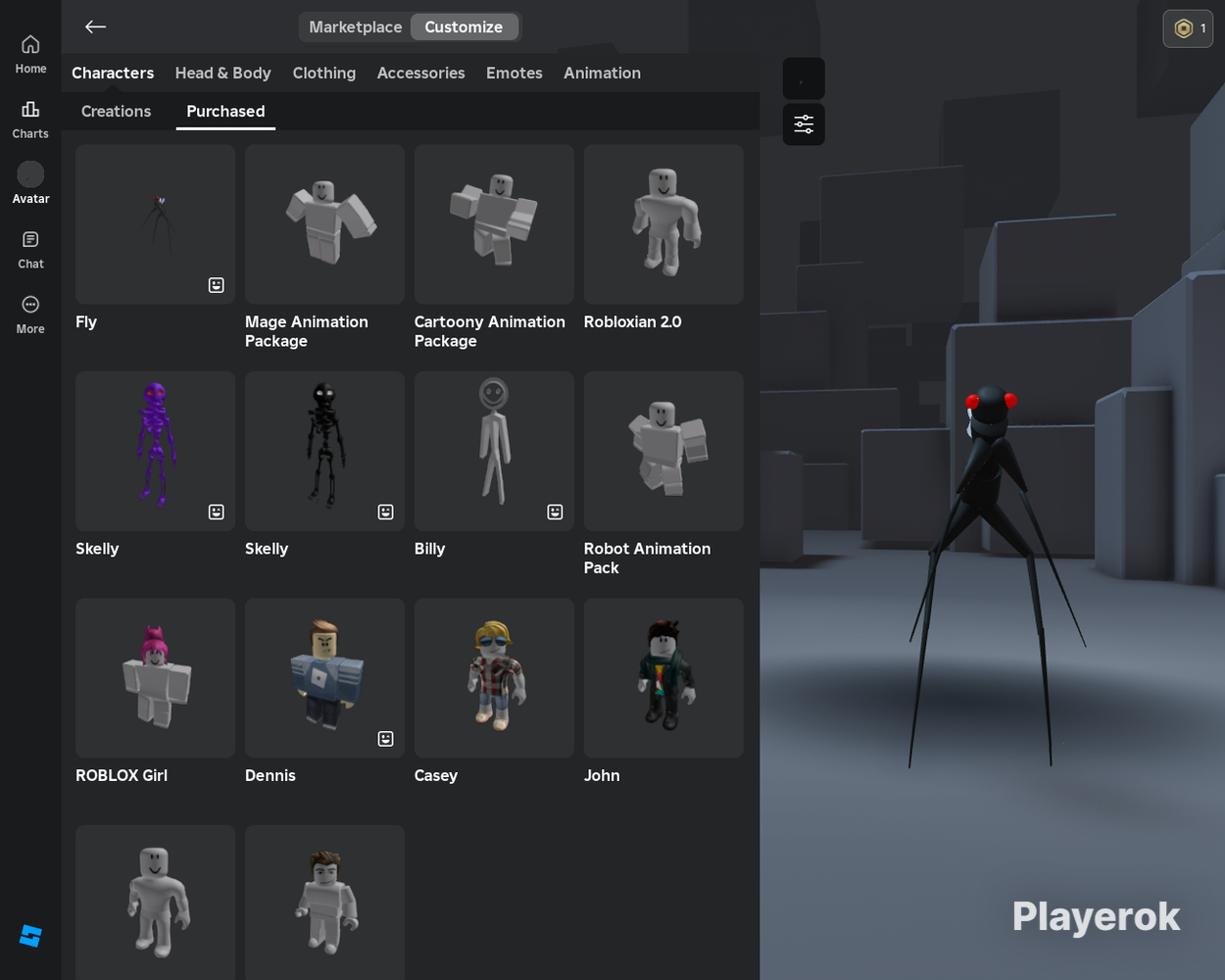The height and width of the screenshot is (980, 1225).
Task: Click the face badge on black Skelly
Action: coord(386,512)
